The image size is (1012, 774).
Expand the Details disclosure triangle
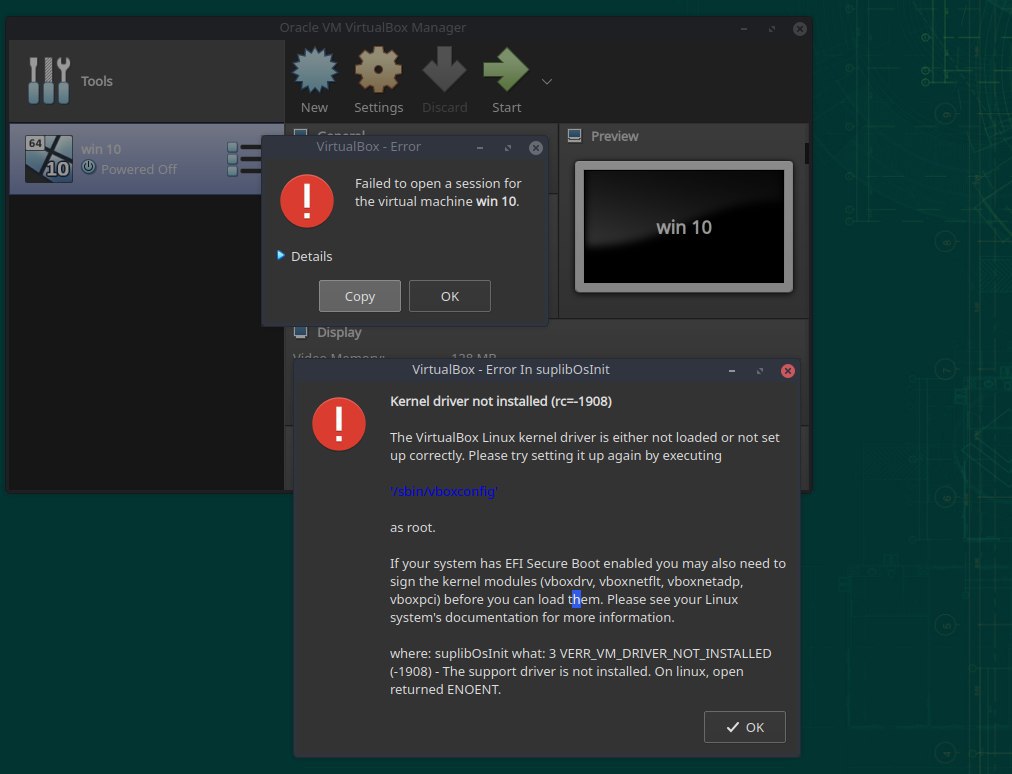click(x=281, y=256)
